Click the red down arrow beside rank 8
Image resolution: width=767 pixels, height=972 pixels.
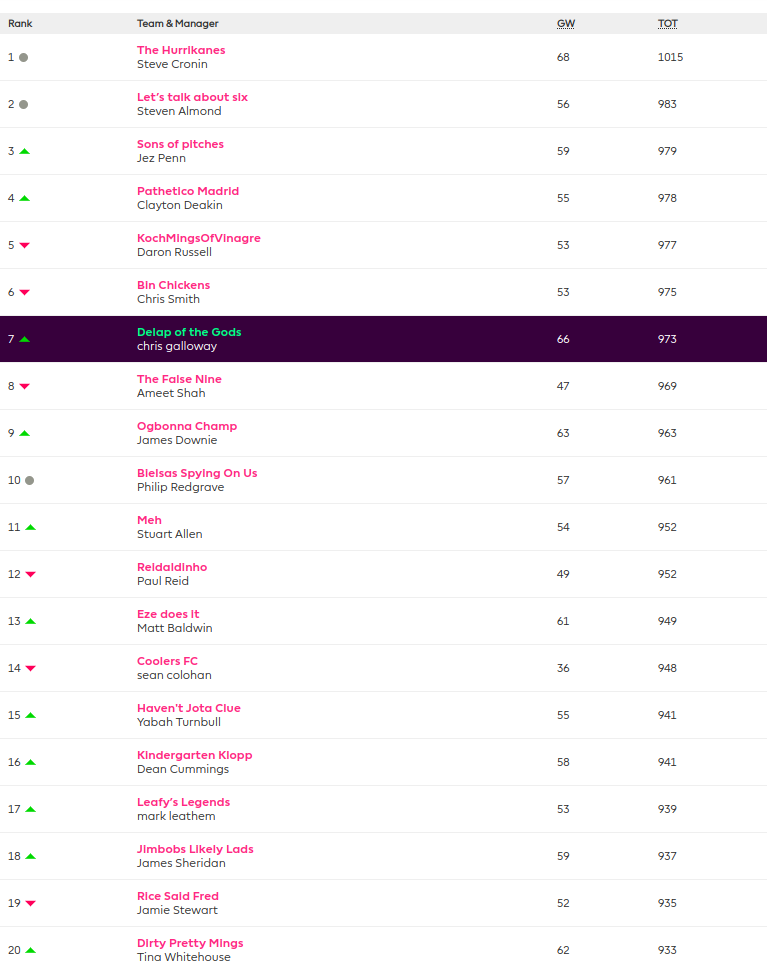[x=24, y=386]
